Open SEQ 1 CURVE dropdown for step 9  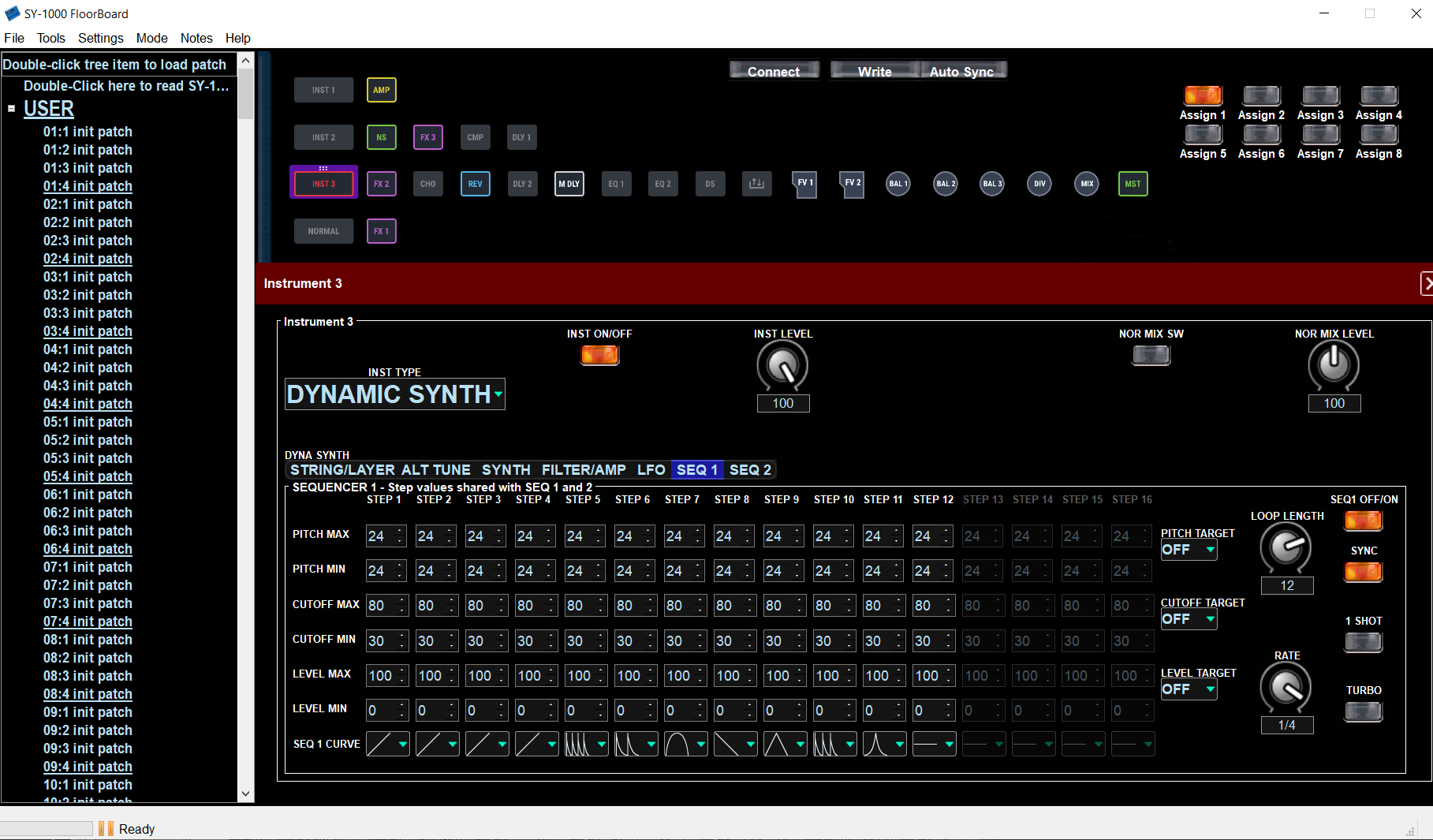coord(785,744)
